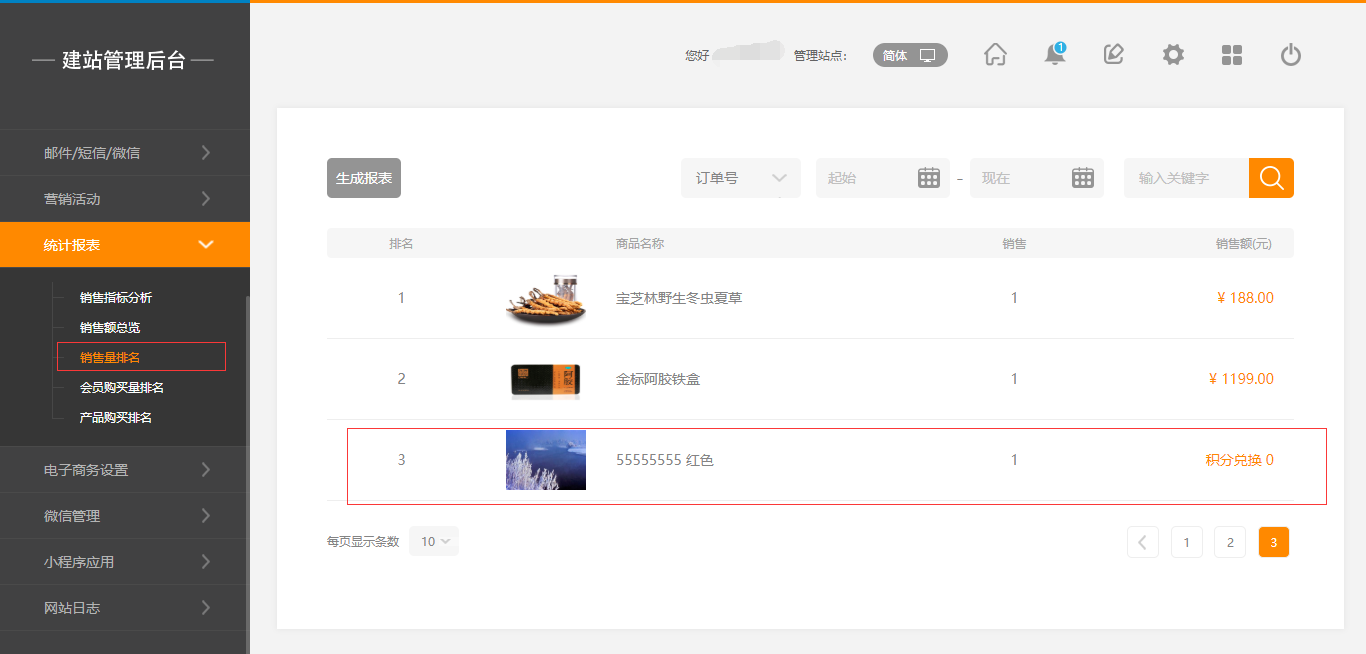The image size is (1366, 654).
Task: Click the 输入关键字 search input field
Action: (x=1185, y=178)
